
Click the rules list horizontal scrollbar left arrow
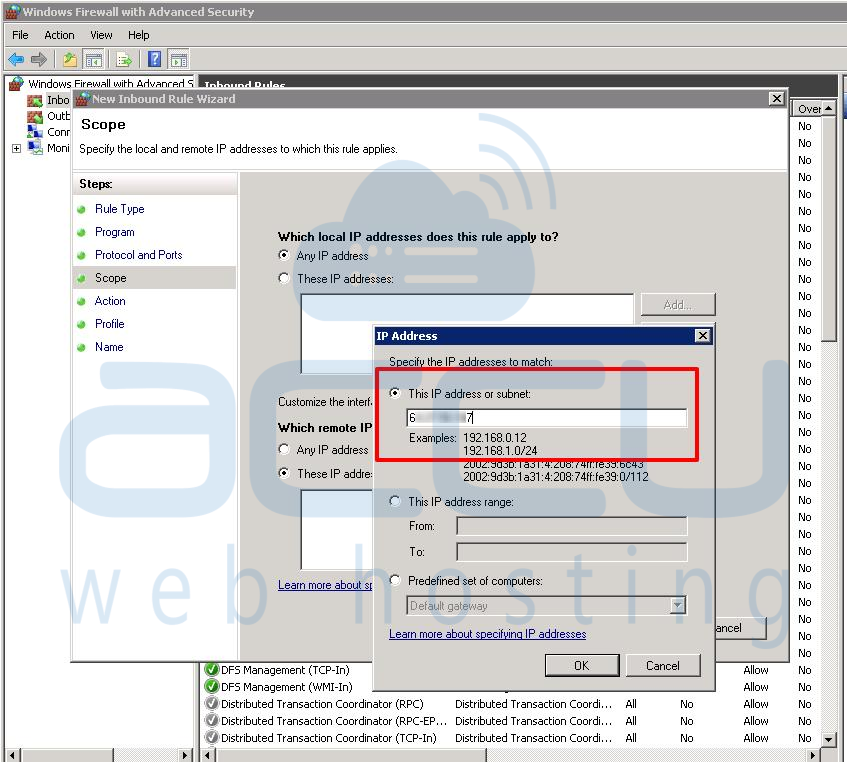tap(208, 755)
